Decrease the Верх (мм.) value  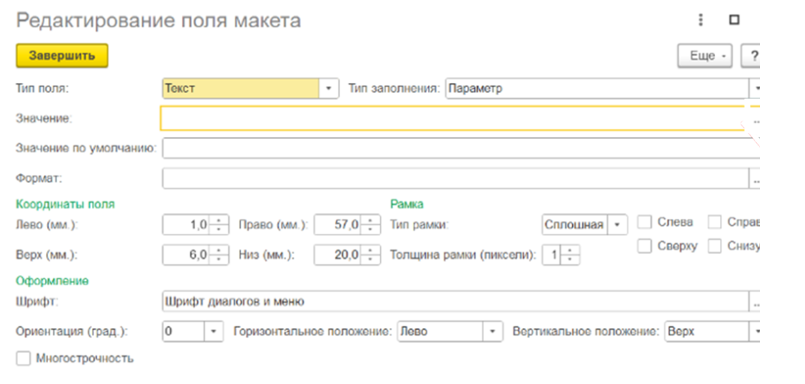click(x=219, y=260)
